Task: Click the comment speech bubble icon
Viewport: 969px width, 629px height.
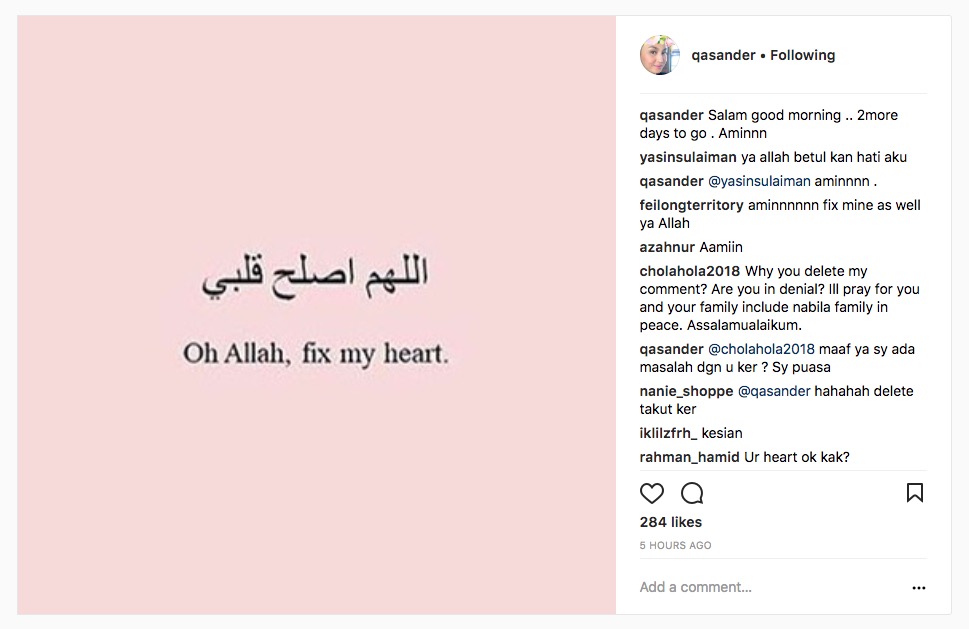Action: coord(692,493)
